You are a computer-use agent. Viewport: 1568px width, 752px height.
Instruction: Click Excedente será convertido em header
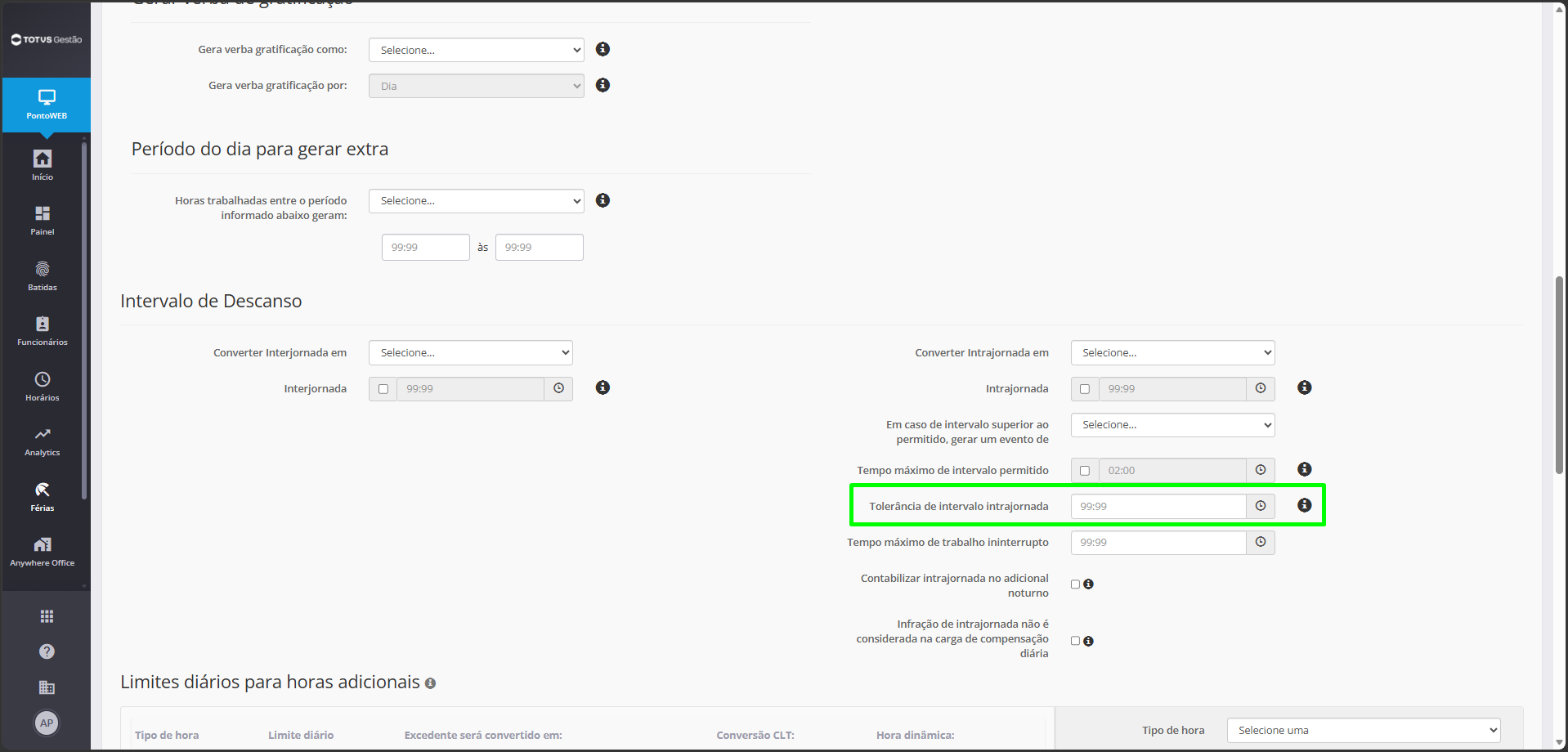point(483,736)
